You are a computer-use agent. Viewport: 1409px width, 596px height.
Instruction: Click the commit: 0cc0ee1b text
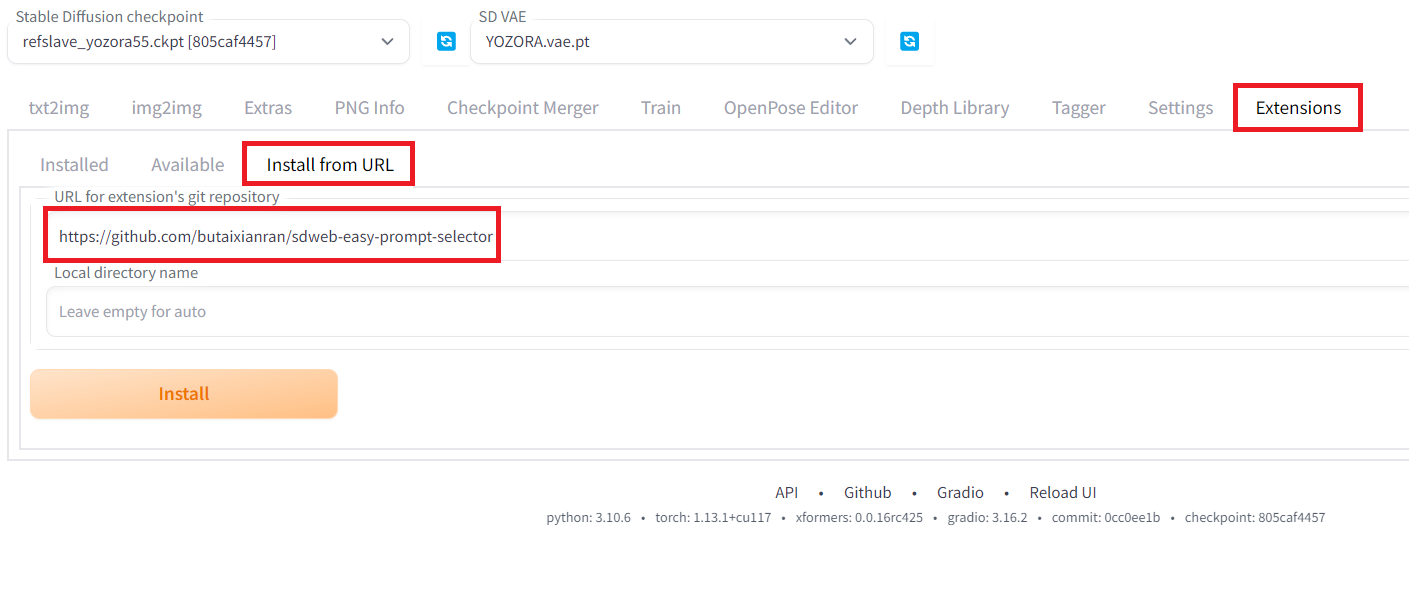coord(1106,518)
